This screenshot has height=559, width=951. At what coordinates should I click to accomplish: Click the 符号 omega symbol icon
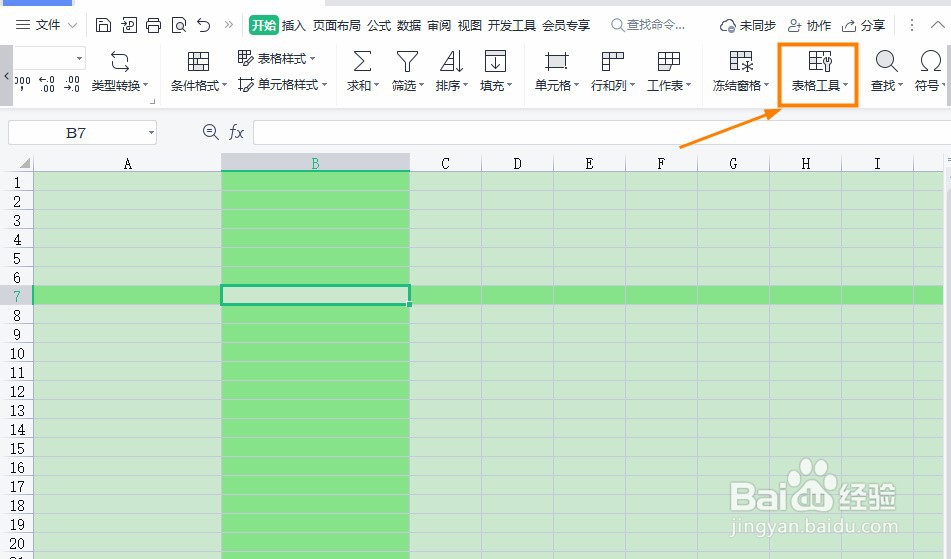[x=930, y=61]
